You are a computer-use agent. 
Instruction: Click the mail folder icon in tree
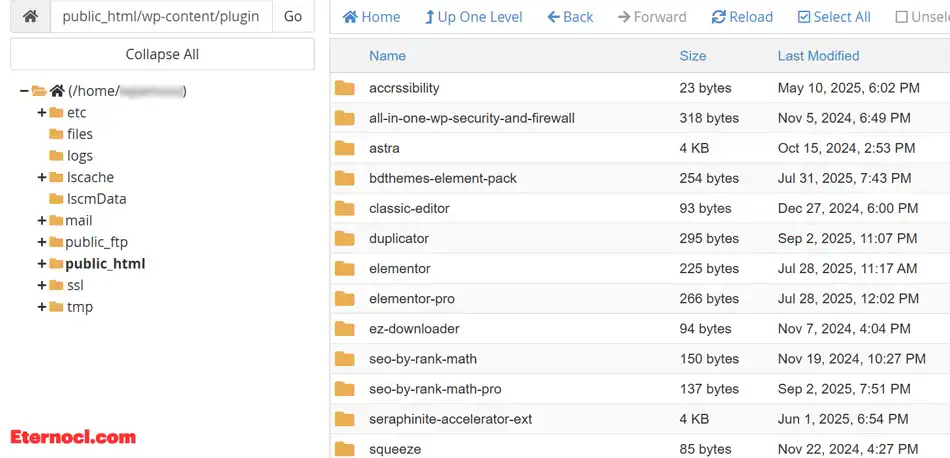coord(56,221)
